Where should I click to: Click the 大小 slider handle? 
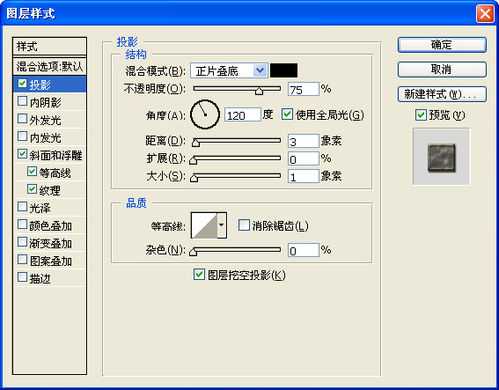pos(194,178)
